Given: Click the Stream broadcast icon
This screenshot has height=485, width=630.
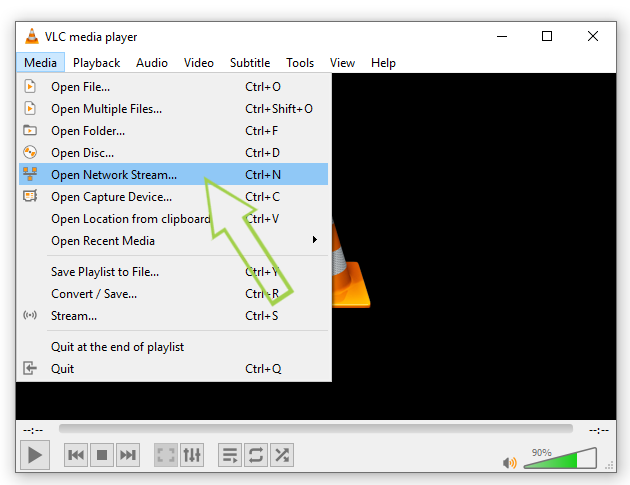Looking at the screenshot, I should 30,315.
